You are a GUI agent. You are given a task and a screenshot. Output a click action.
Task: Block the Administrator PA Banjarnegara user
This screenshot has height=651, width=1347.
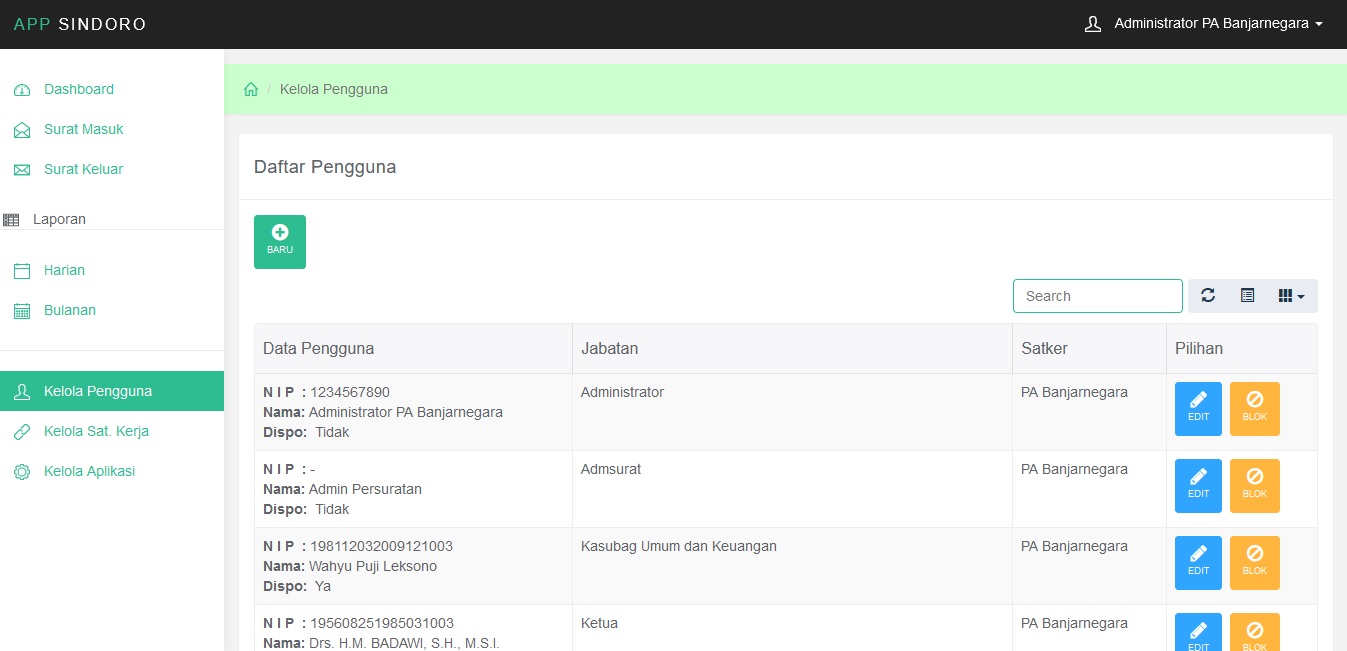pos(1254,409)
